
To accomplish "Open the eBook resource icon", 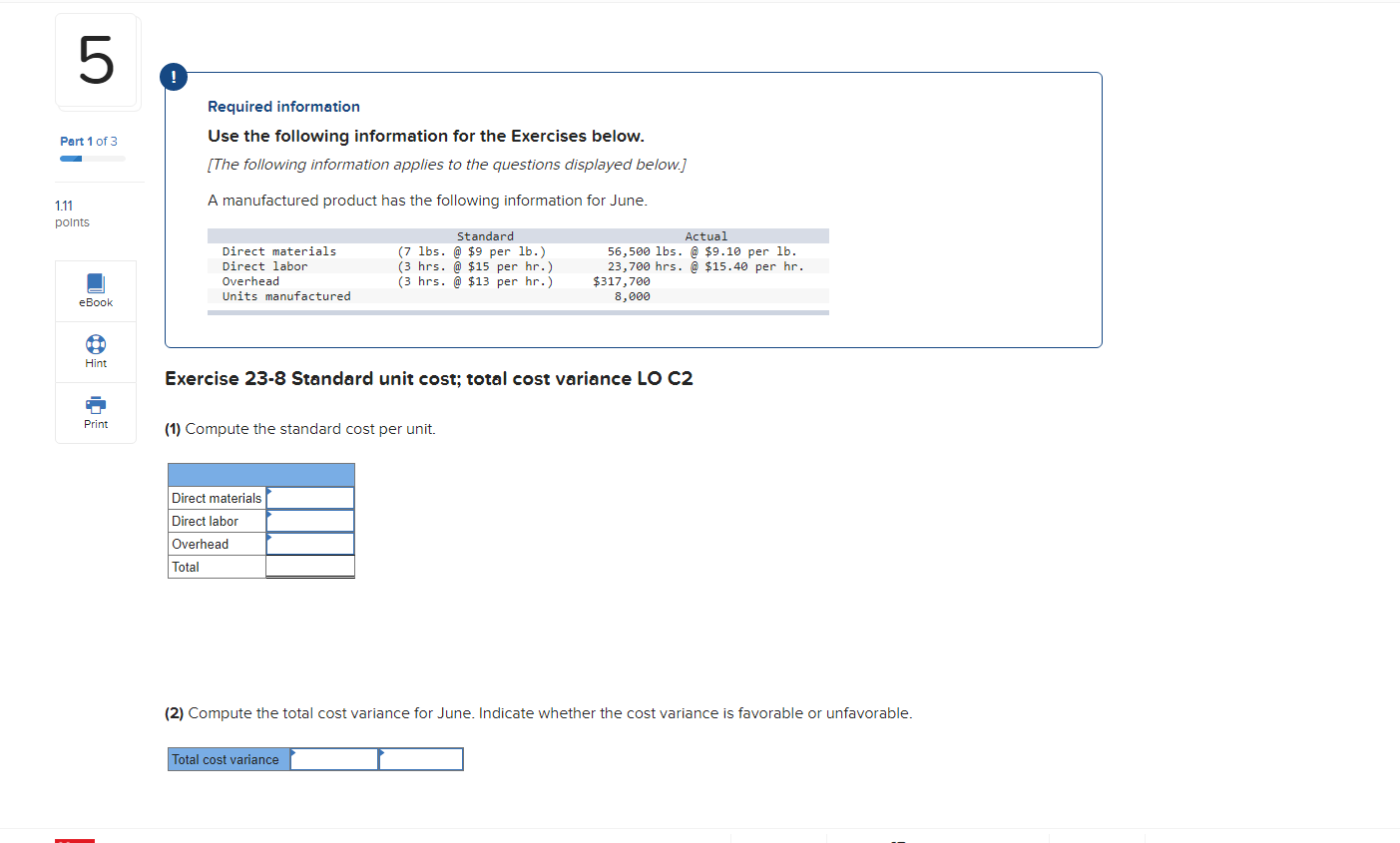I will [x=96, y=283].
